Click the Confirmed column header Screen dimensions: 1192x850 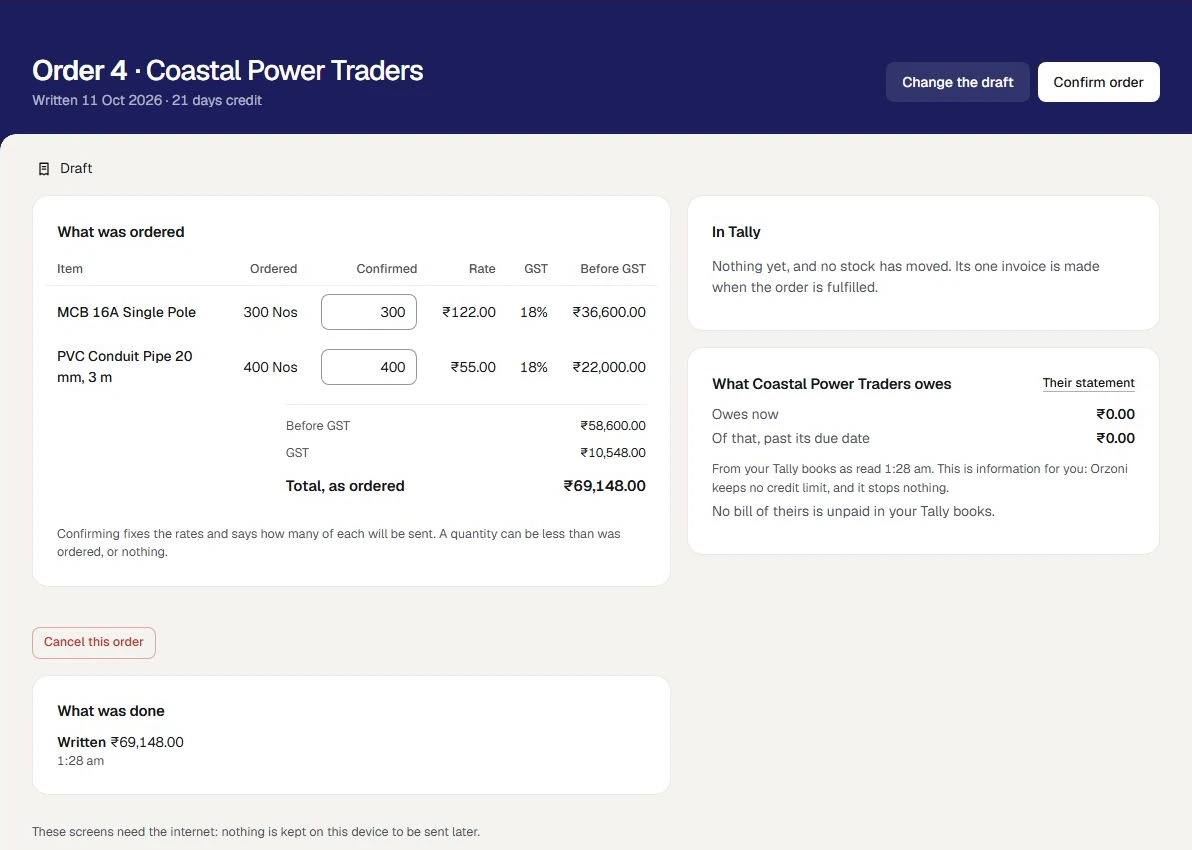point(386,269)
